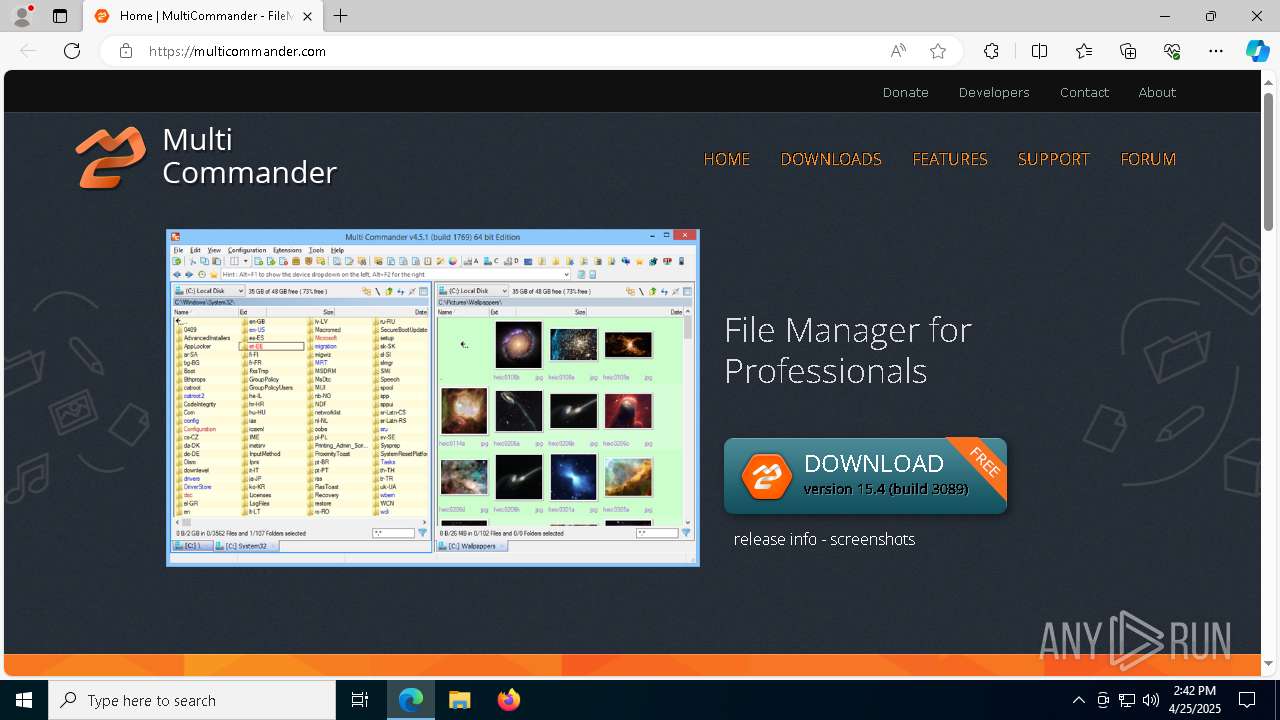
Task: Open the Donate link
Action: pyautogui.click(x=906, y=92)
